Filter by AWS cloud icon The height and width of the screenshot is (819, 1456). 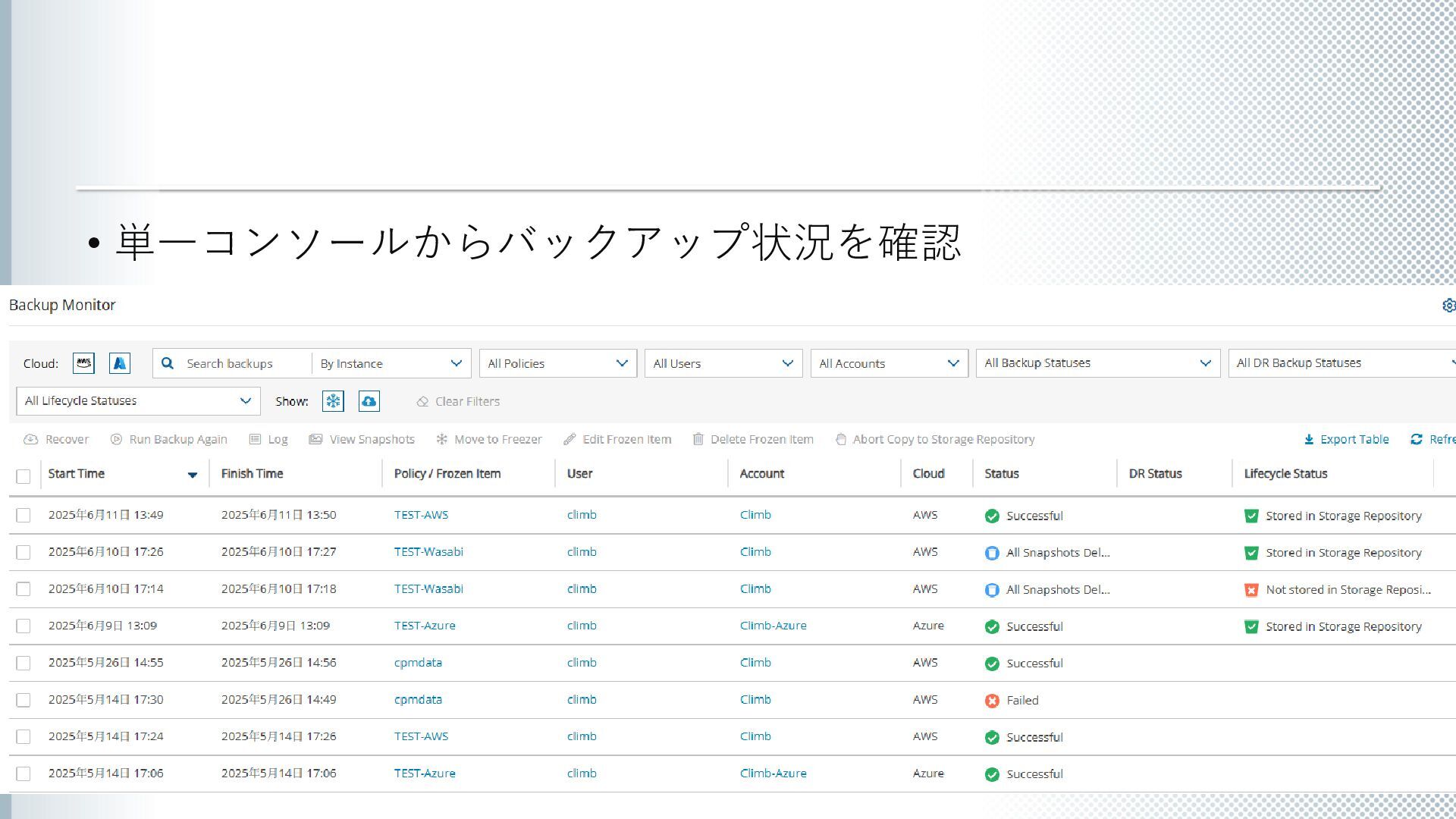83,363
